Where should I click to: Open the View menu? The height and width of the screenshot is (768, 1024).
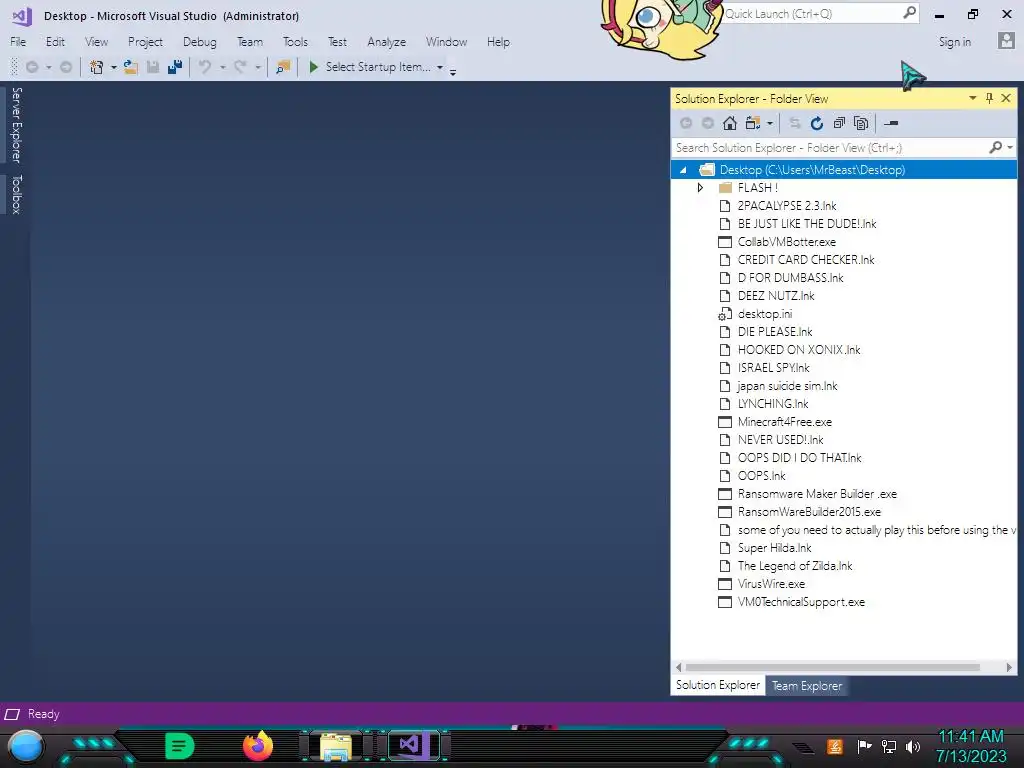[x=96, y=42]
